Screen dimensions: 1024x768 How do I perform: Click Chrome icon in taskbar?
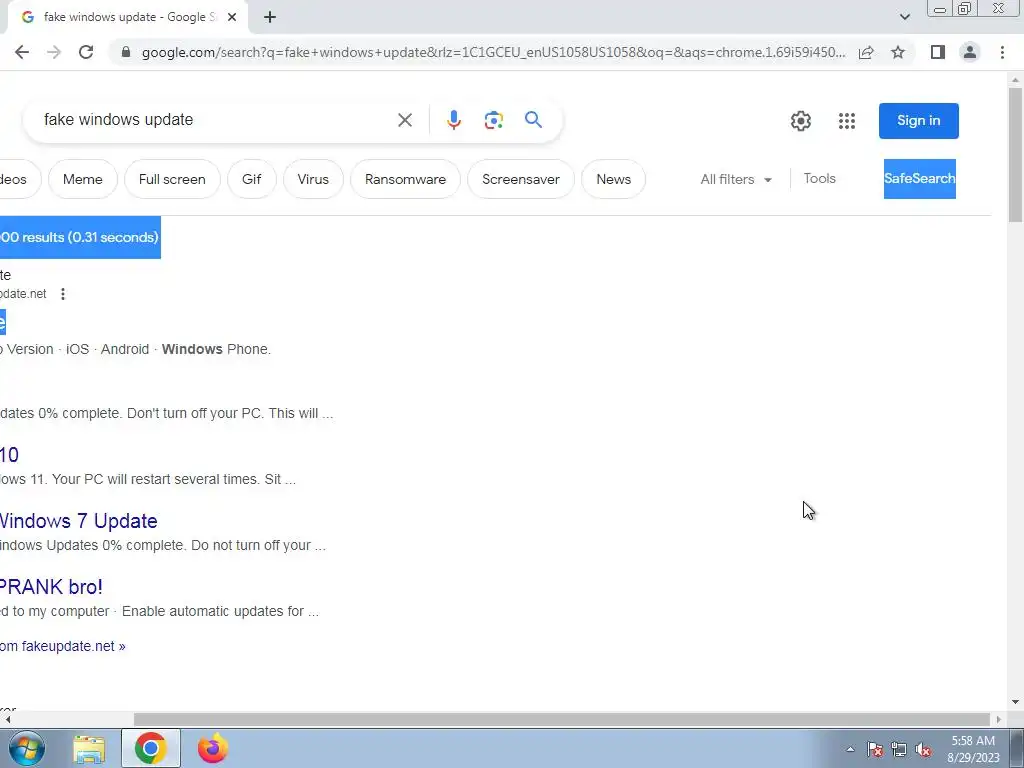[x=150, y=748]
